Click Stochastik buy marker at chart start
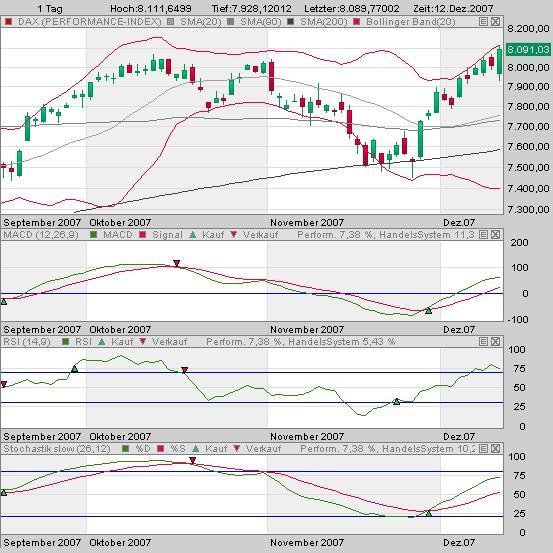 point(4,492)
